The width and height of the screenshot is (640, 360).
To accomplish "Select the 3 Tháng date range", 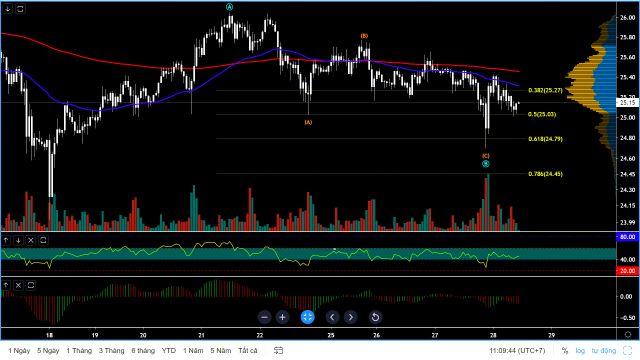I will click(111, 350).
